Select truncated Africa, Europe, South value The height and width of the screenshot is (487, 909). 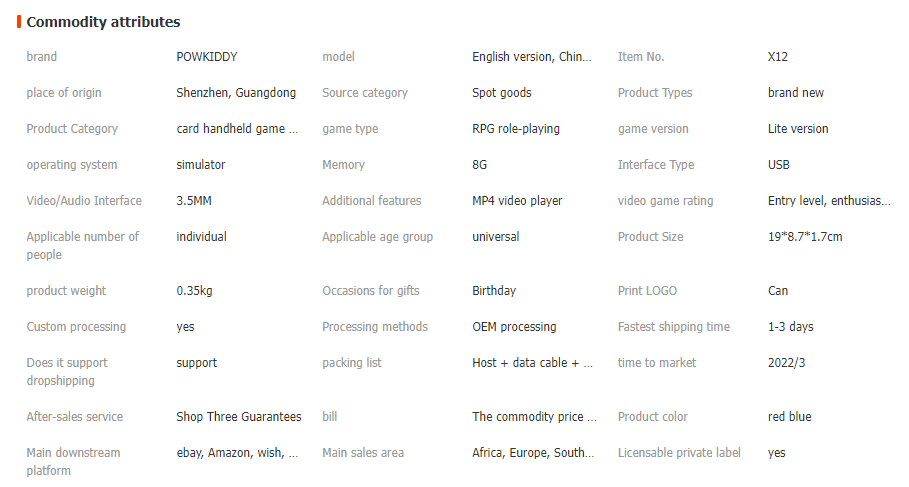coord(533,453)
